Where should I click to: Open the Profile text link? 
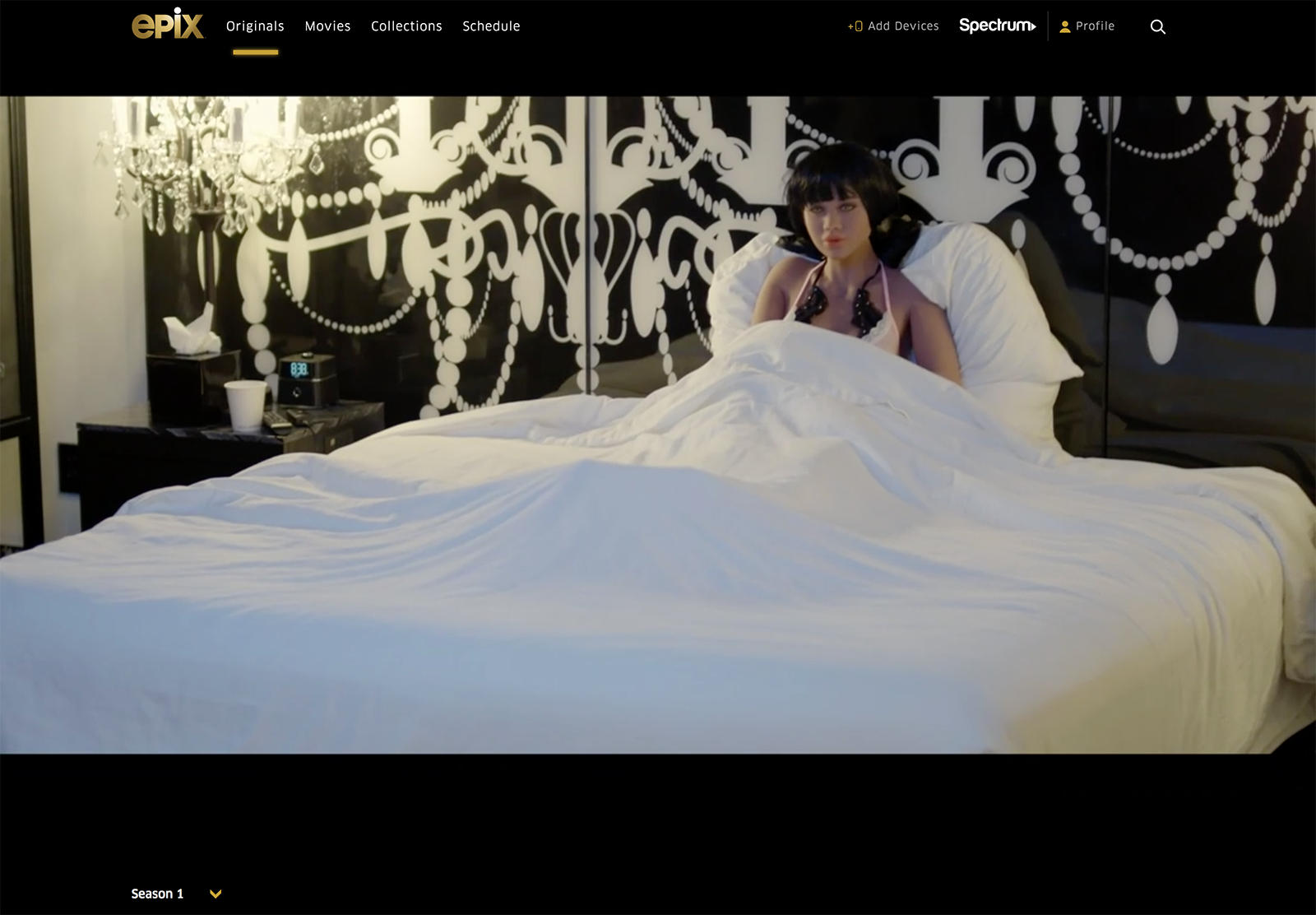coord(1095,26)
